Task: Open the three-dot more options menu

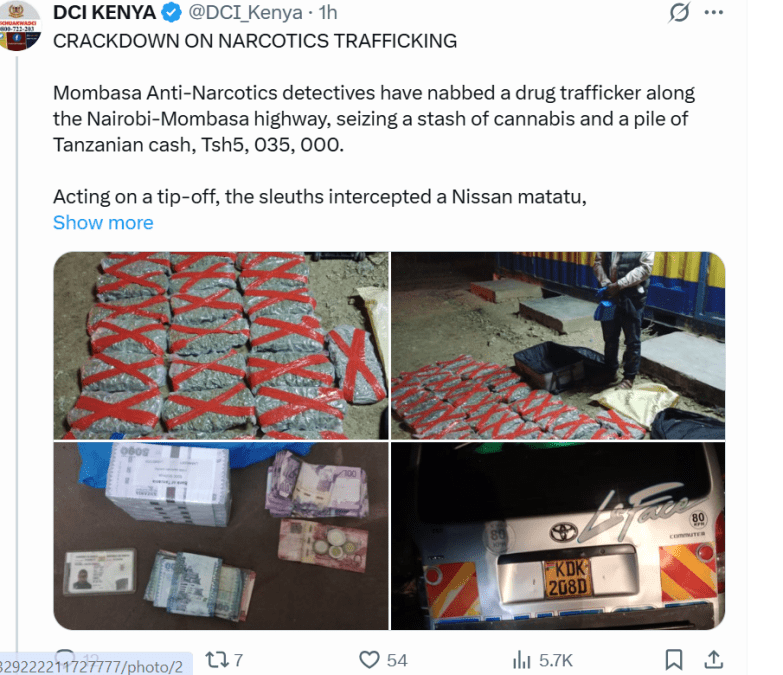Action: point(714,13)
